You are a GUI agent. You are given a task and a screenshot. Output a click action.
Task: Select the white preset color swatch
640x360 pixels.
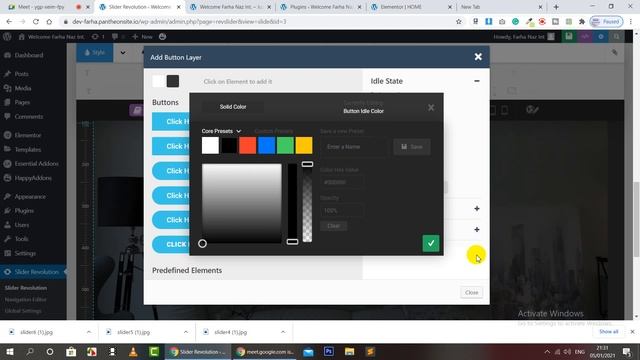point(210,145)
